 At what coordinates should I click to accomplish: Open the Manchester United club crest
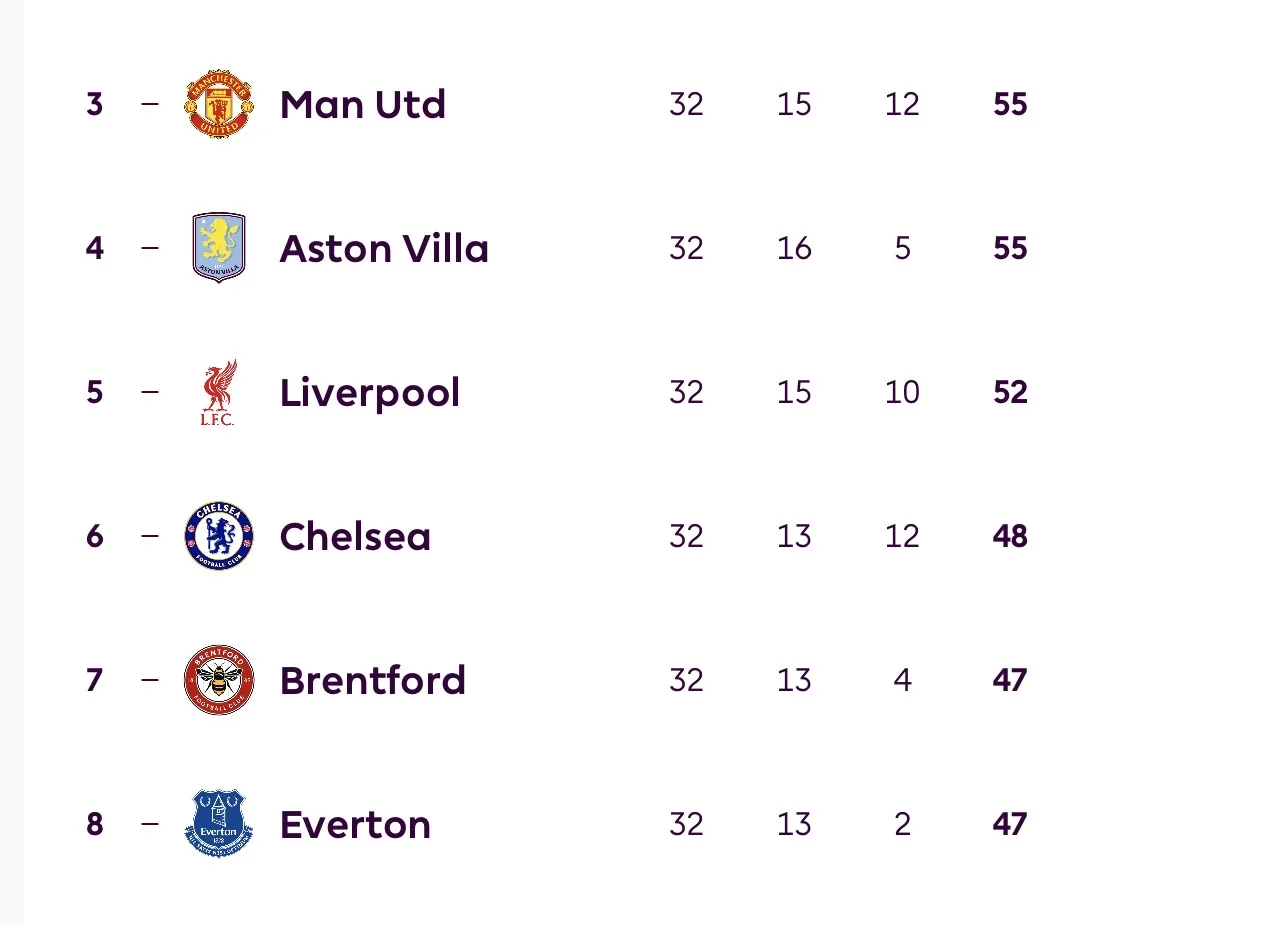[219, 104]
